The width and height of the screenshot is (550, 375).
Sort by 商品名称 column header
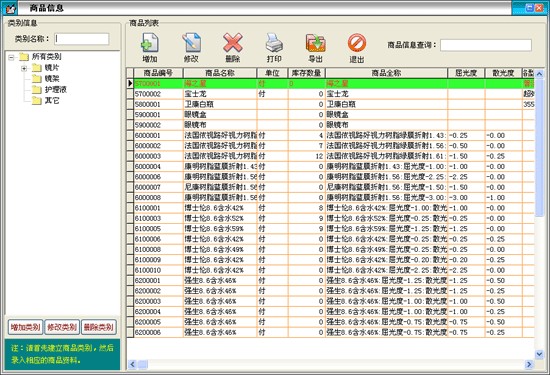tap(220, 73)
